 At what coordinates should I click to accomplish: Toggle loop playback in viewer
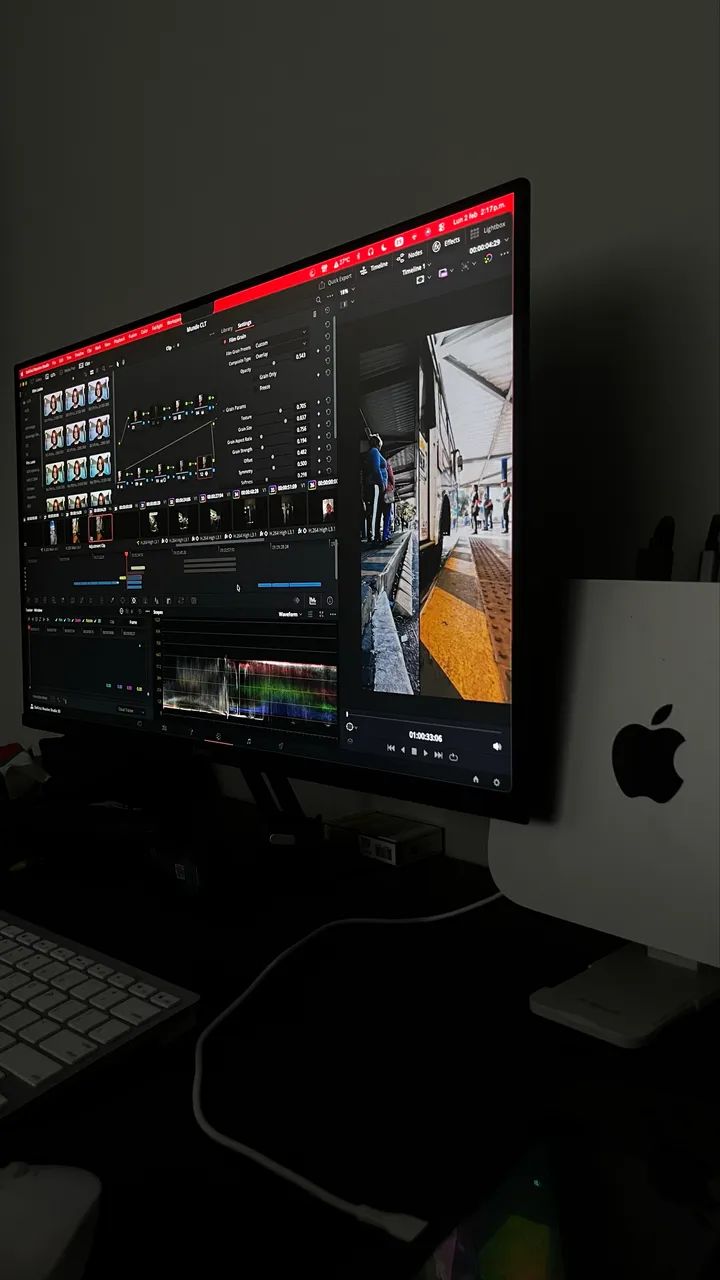click(x=453, y=757)
